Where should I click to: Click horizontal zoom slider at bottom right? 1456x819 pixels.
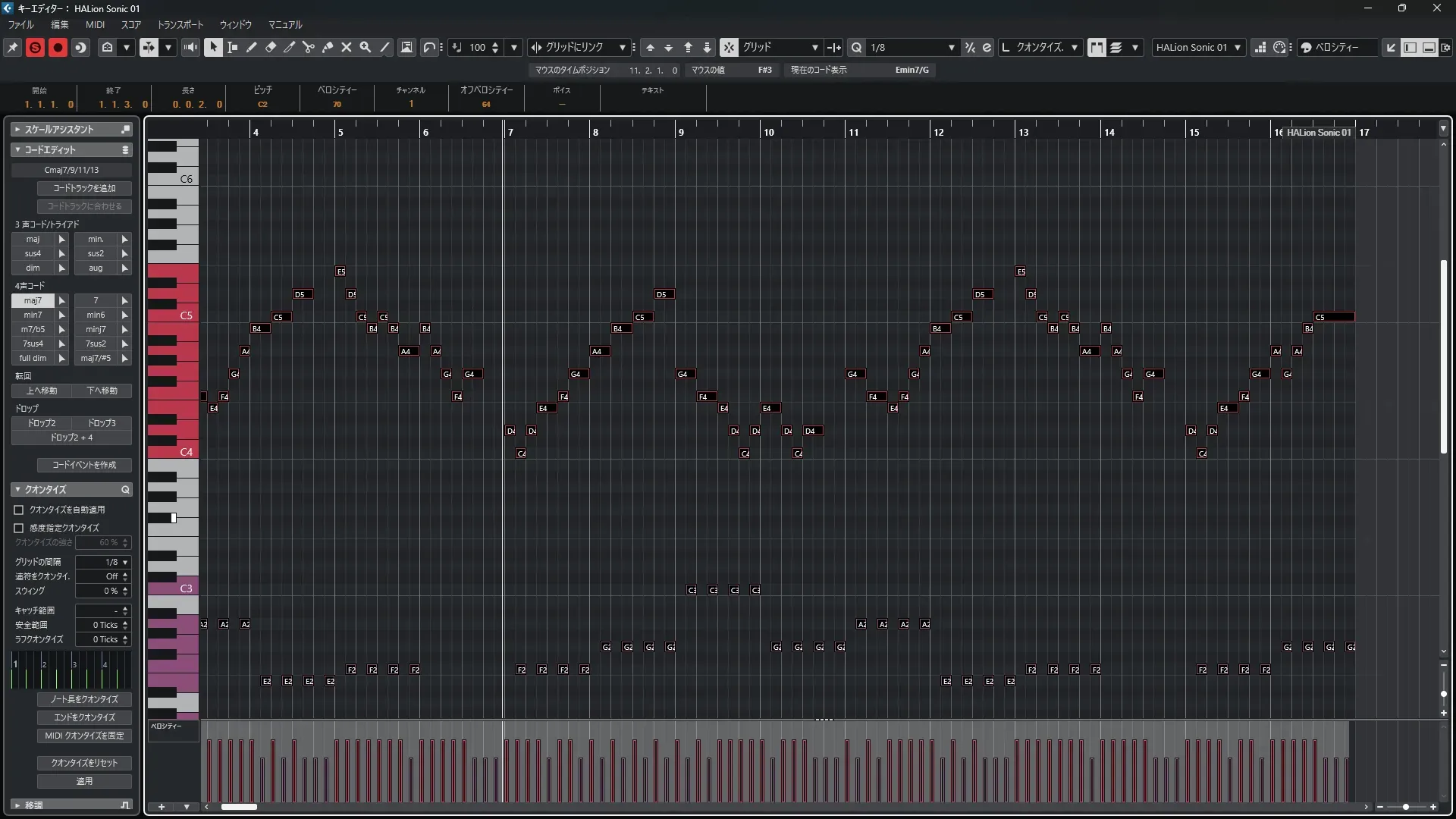click(x=1406, y=807)
